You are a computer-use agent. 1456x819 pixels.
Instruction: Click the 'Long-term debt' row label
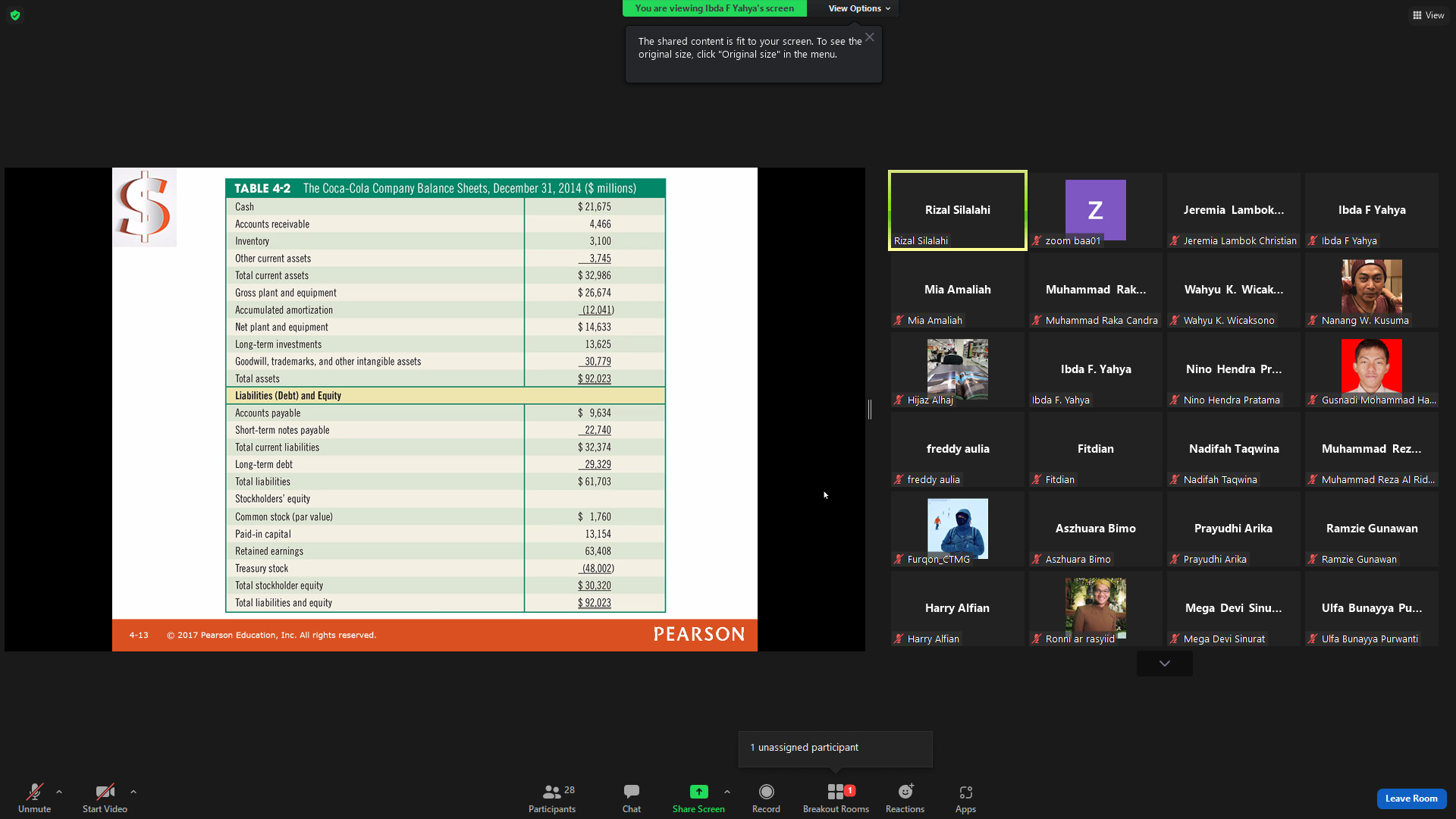[x=264, y=465]
